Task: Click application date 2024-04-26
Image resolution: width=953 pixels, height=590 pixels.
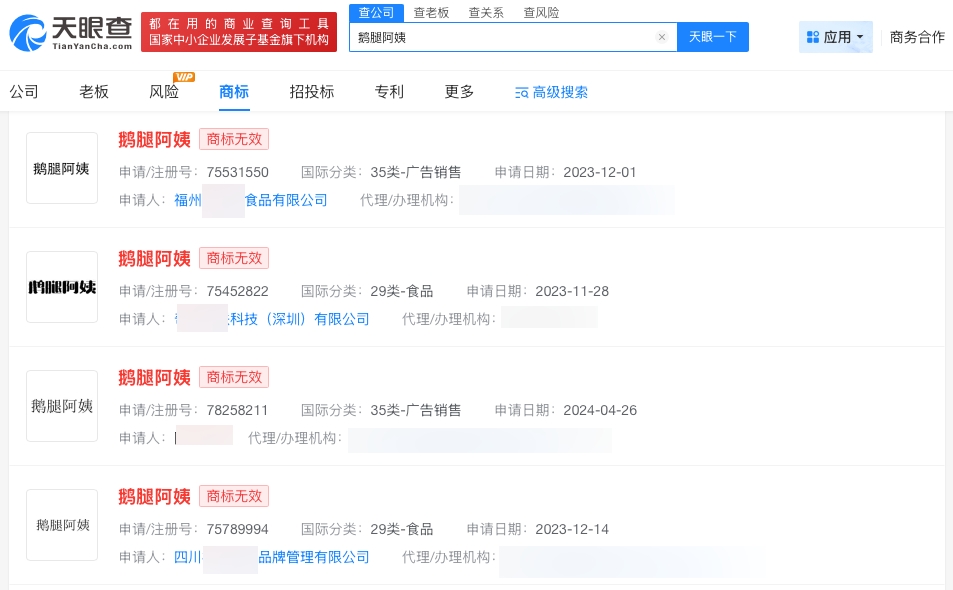Action: 600,411
